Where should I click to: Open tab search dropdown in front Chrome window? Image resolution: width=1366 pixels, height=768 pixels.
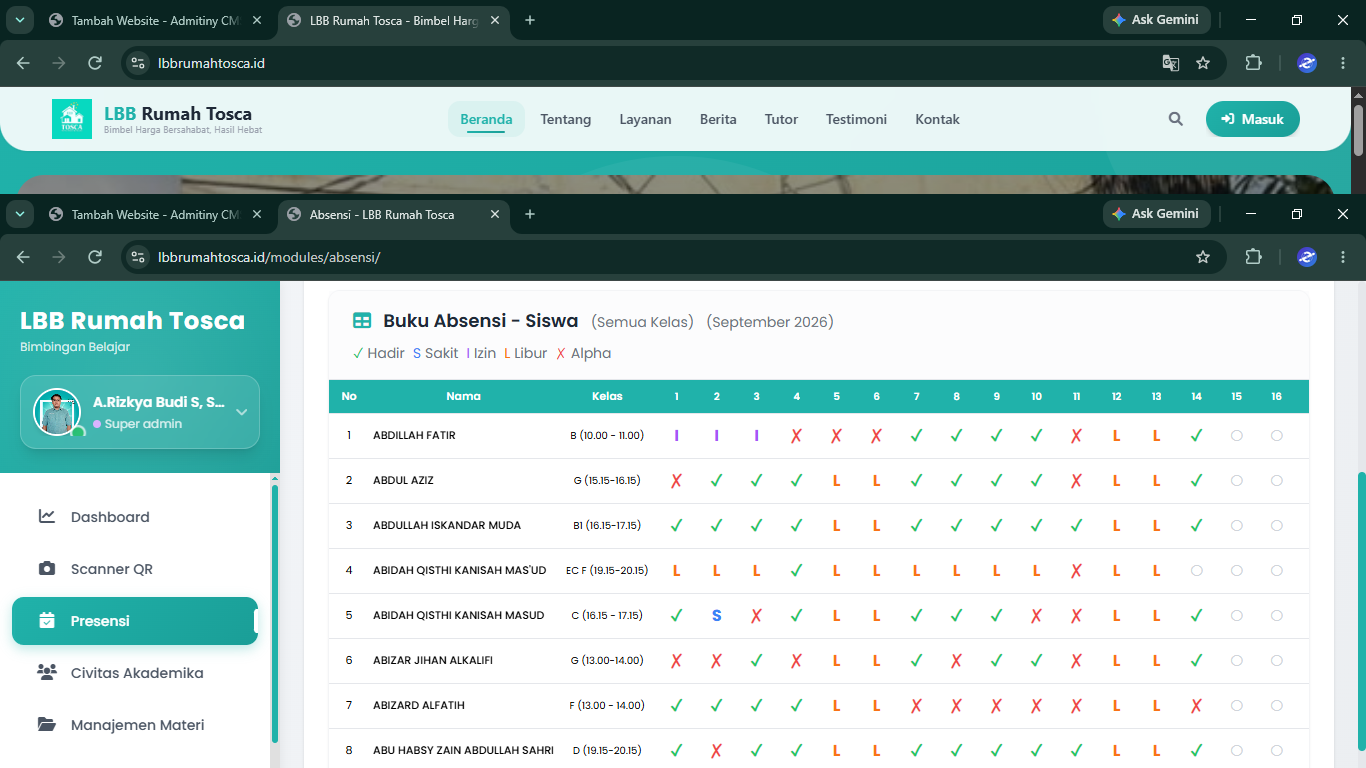20,214
